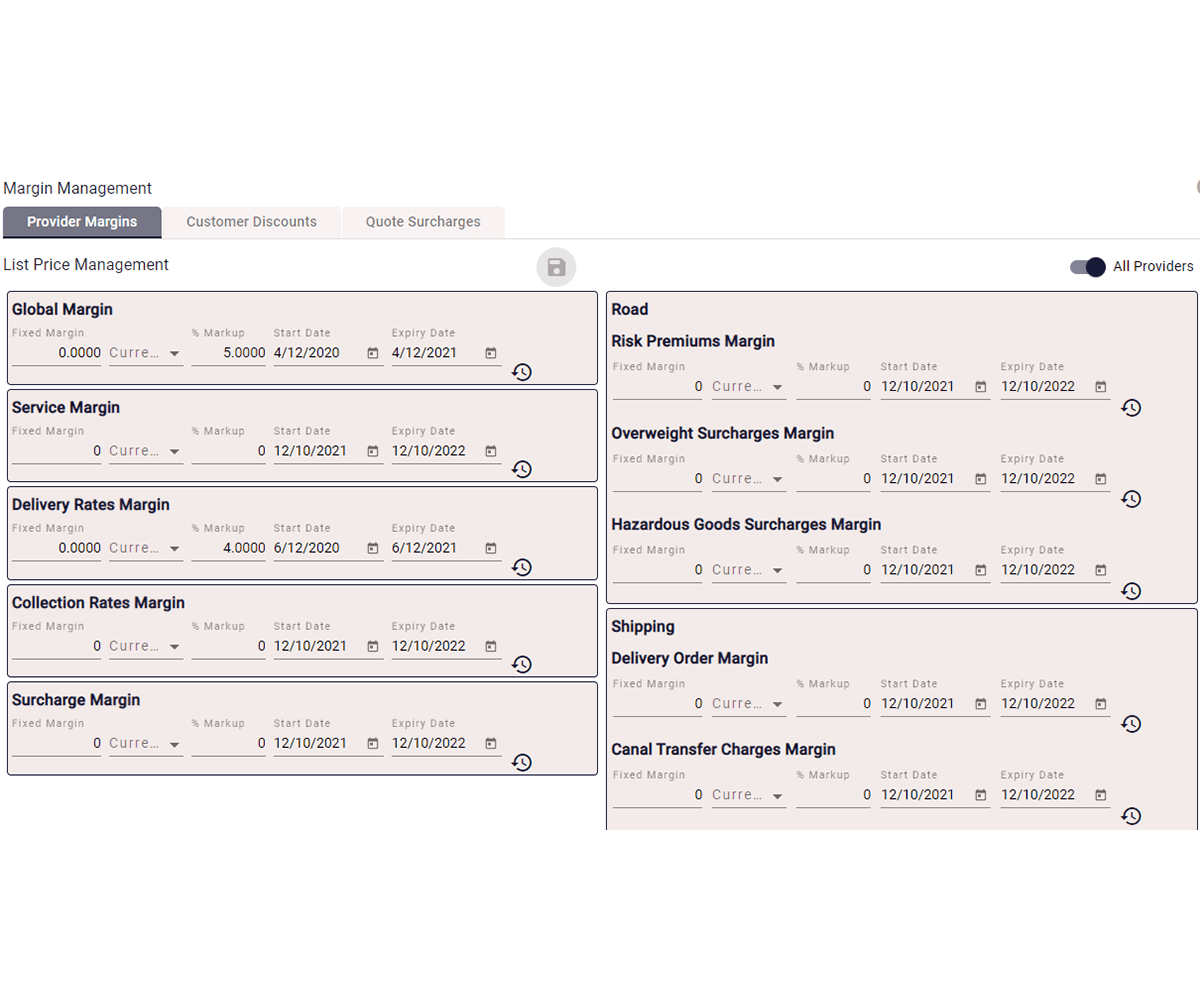Open the Start Date calendar for Hazardous Goods Surcharges
This screenshot has width=1200, height=1000.
pyautogui.click(x=981, y=570)
